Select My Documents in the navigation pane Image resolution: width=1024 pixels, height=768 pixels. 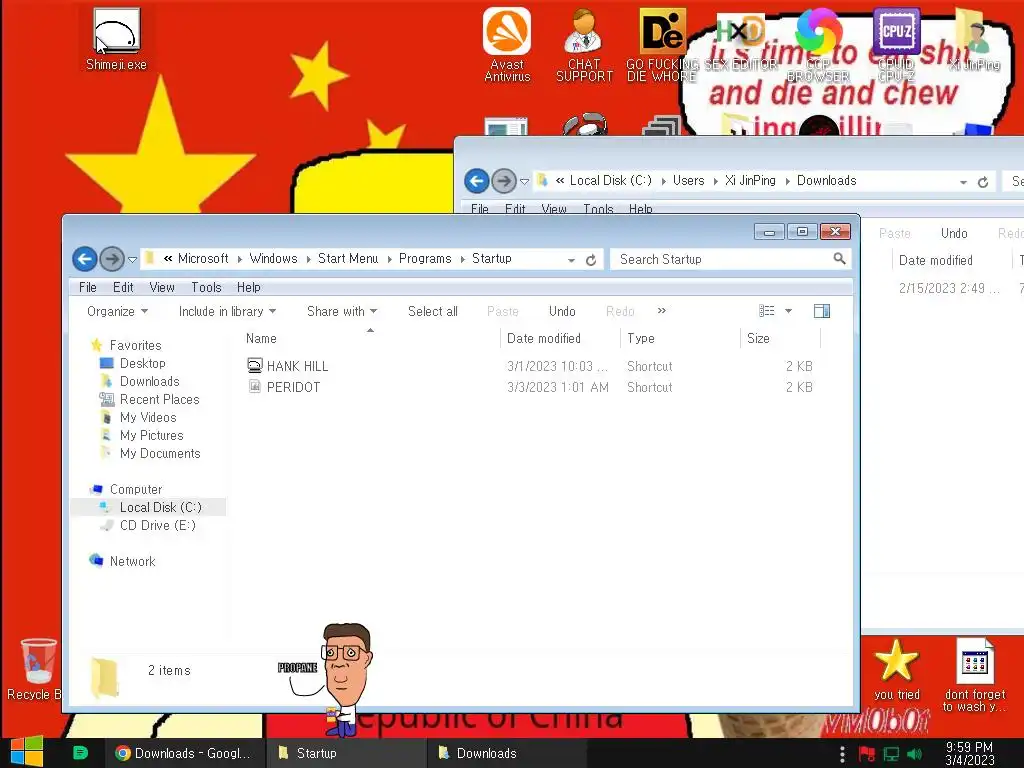click(150, 453)
